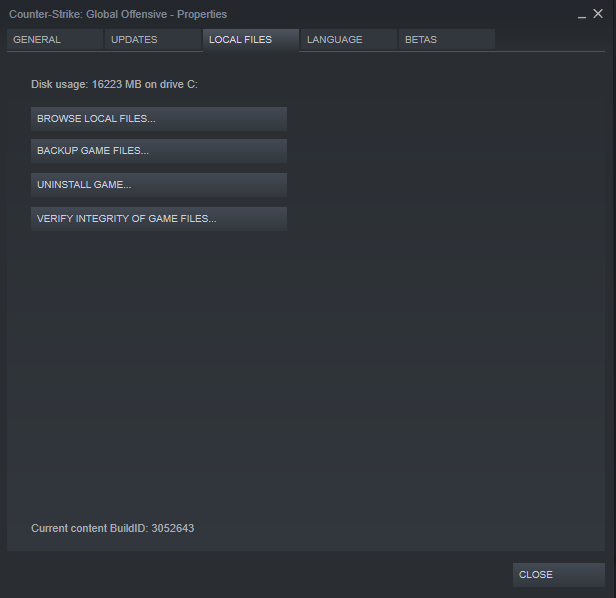Start Backup Game Files
616x598 pixels.
159,151
